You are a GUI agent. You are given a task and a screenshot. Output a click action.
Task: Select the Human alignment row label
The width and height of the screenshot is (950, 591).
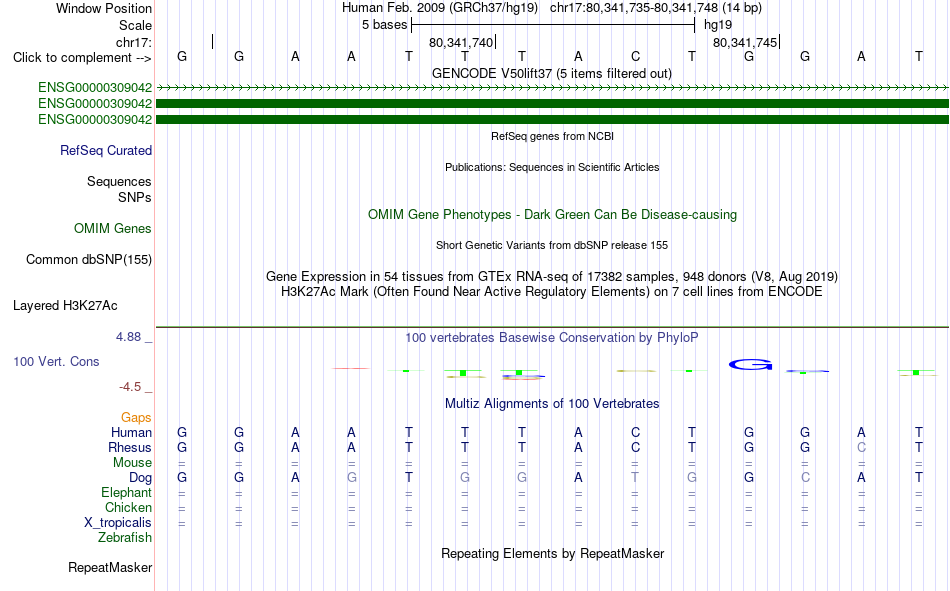(x=131, y=433)
